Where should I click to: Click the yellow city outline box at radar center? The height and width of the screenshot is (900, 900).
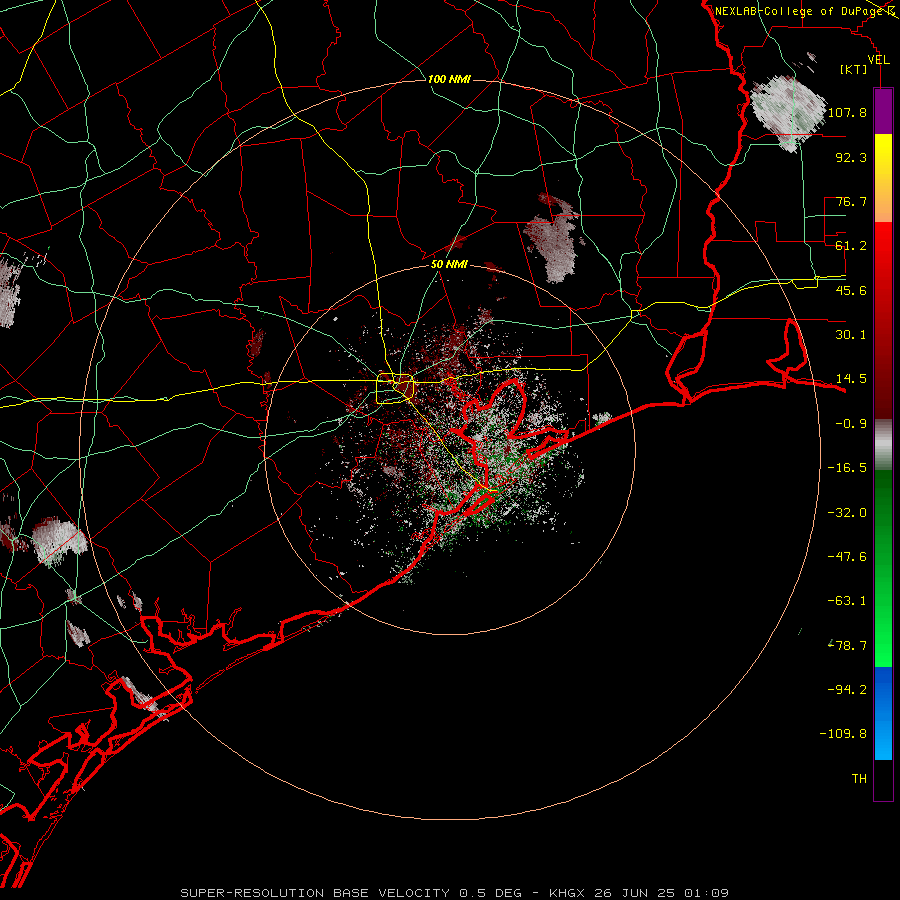(x=395, y=389)
